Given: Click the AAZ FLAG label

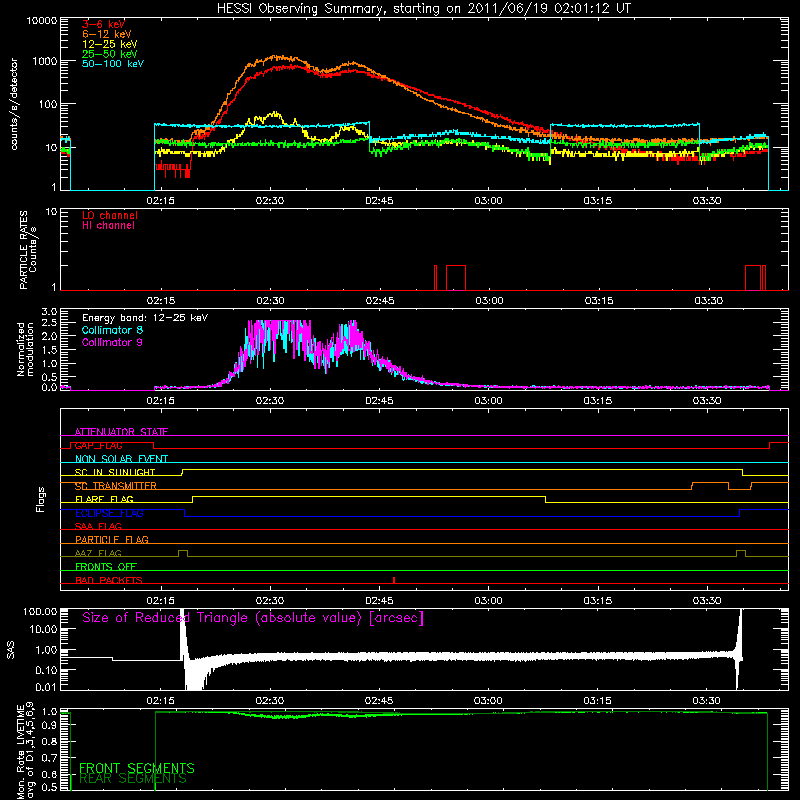Looking at the screenshot, I should (98, 553).
